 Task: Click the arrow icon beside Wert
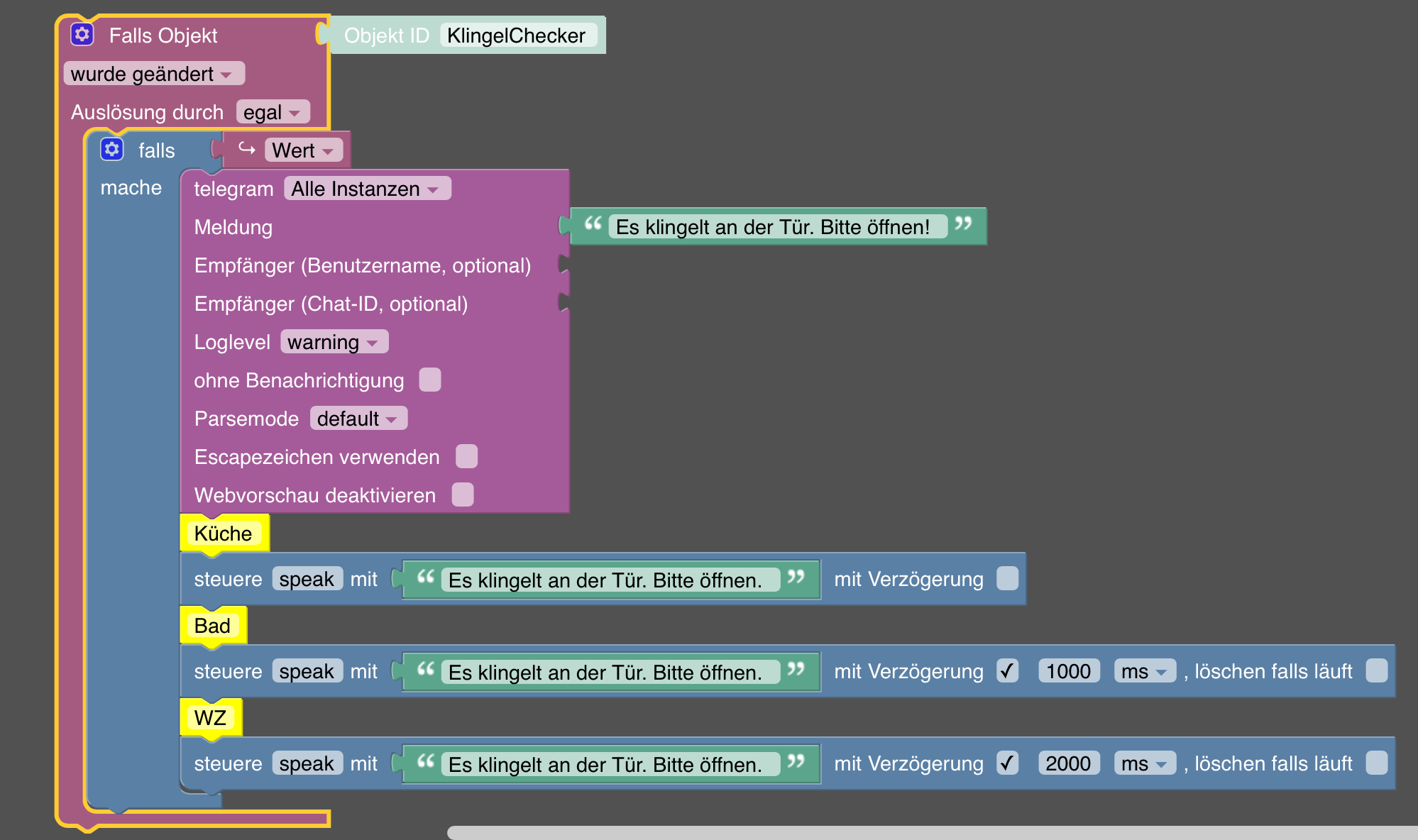(x=246, y=148)
